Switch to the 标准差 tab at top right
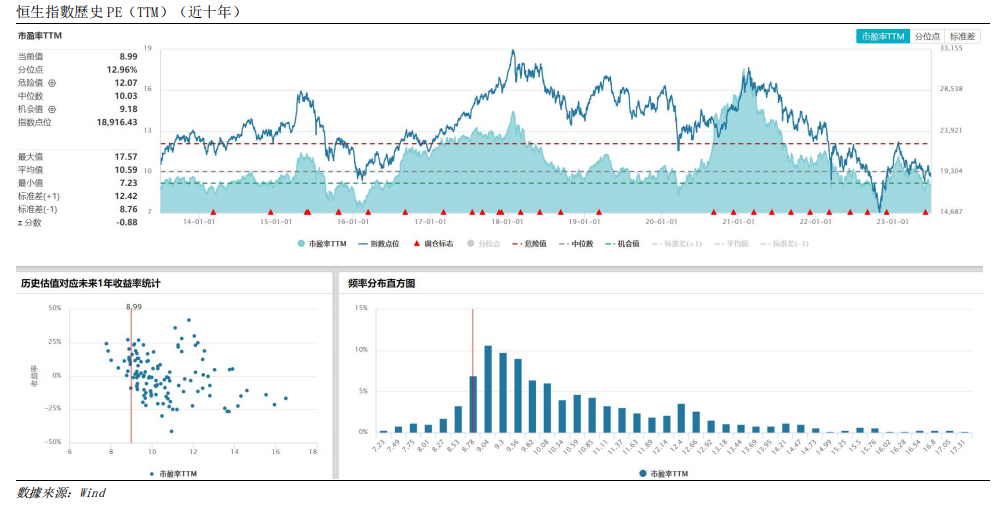Screen dimensions: 998x513 [962, 36]
